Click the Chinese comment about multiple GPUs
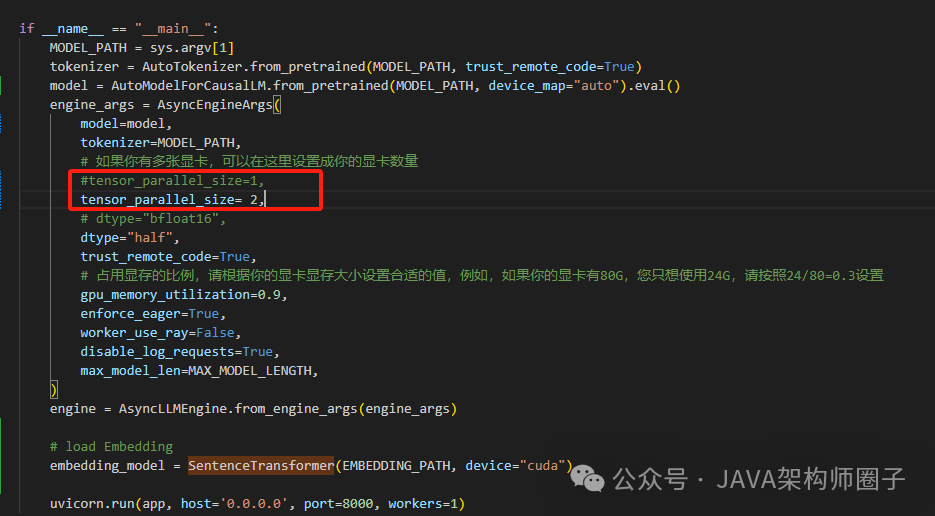 pos(249,162)
